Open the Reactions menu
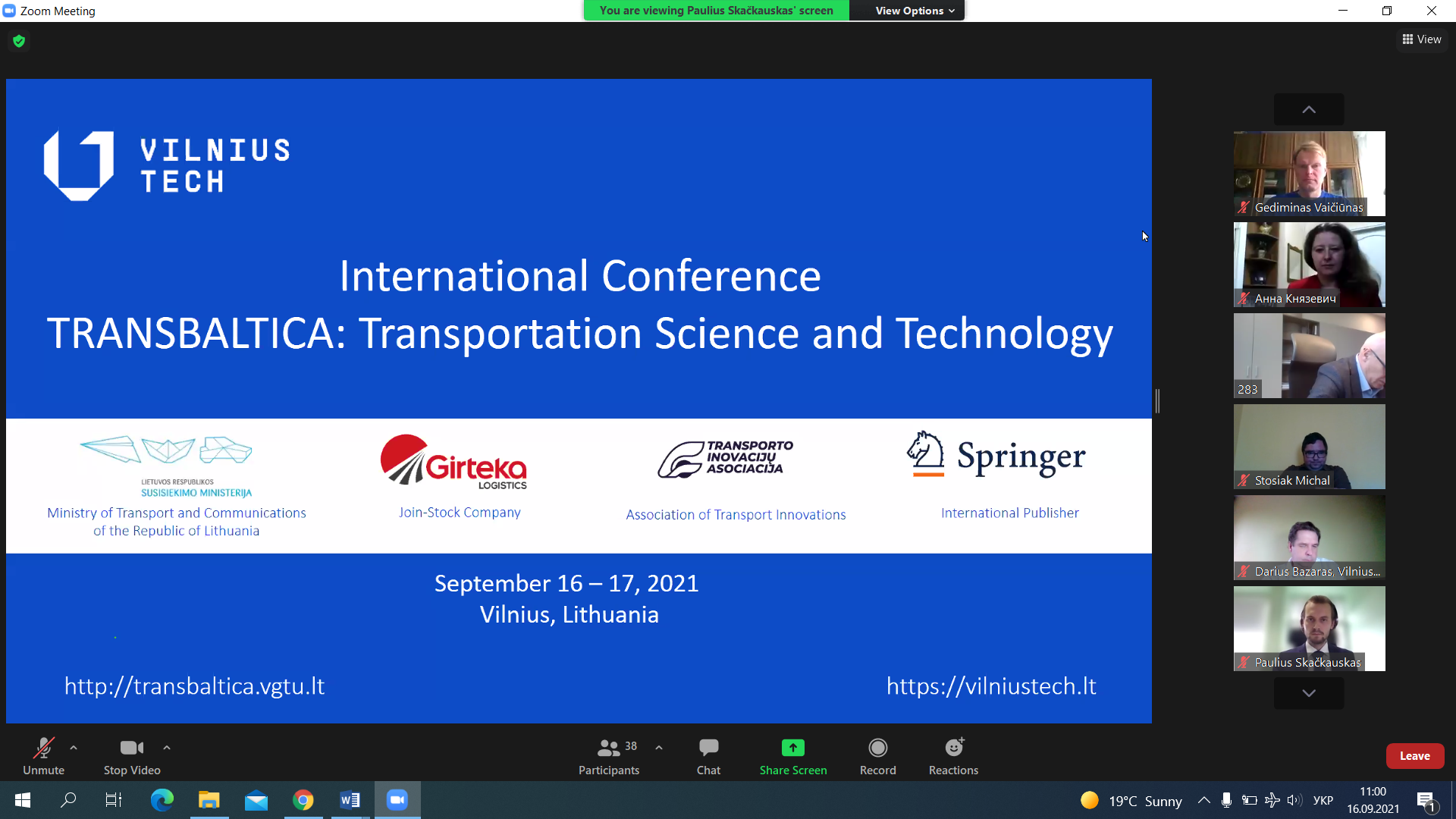1456x819 pixels. point(954,756)
